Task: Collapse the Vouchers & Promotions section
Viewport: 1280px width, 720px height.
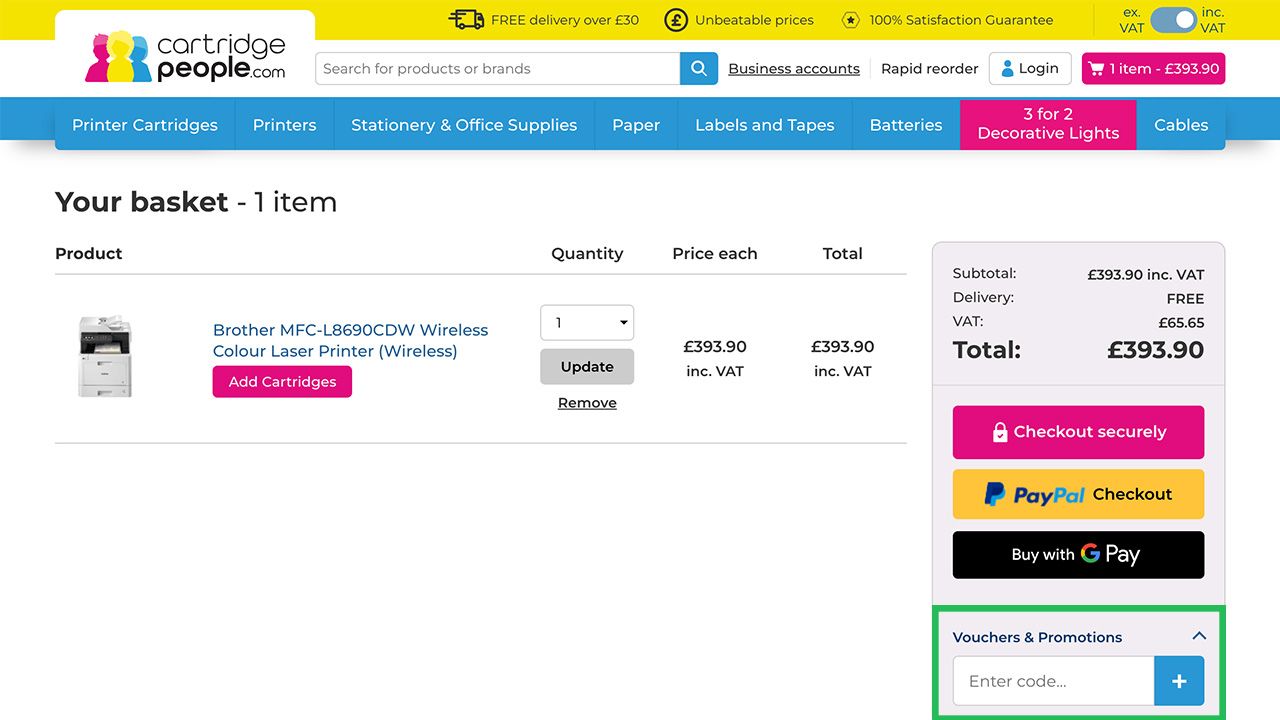Action: tap(1199, 636)
